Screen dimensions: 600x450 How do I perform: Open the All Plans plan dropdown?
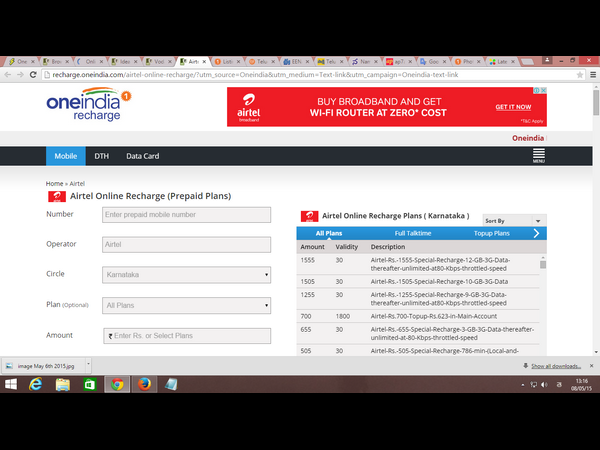coord(186,305)
